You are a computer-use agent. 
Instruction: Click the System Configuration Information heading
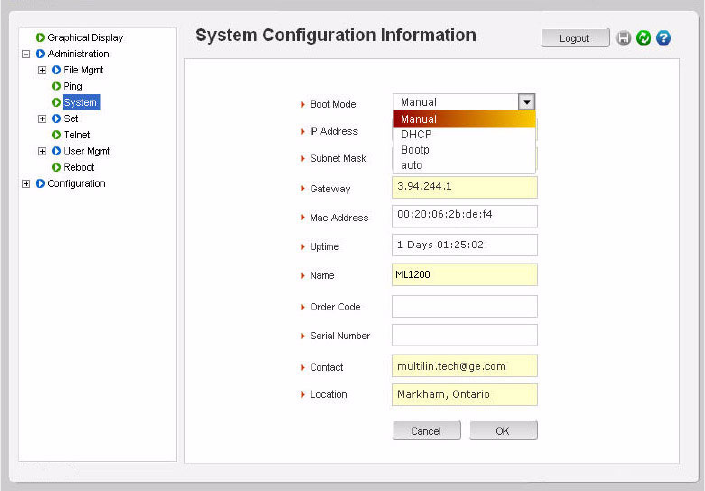pyautogui.click(x=336, y=35)
